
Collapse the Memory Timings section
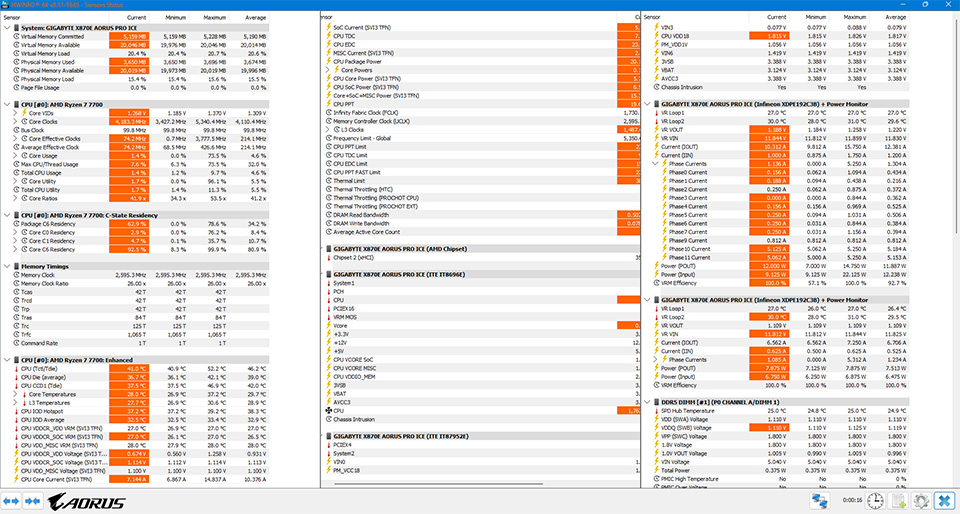point(7,266)
